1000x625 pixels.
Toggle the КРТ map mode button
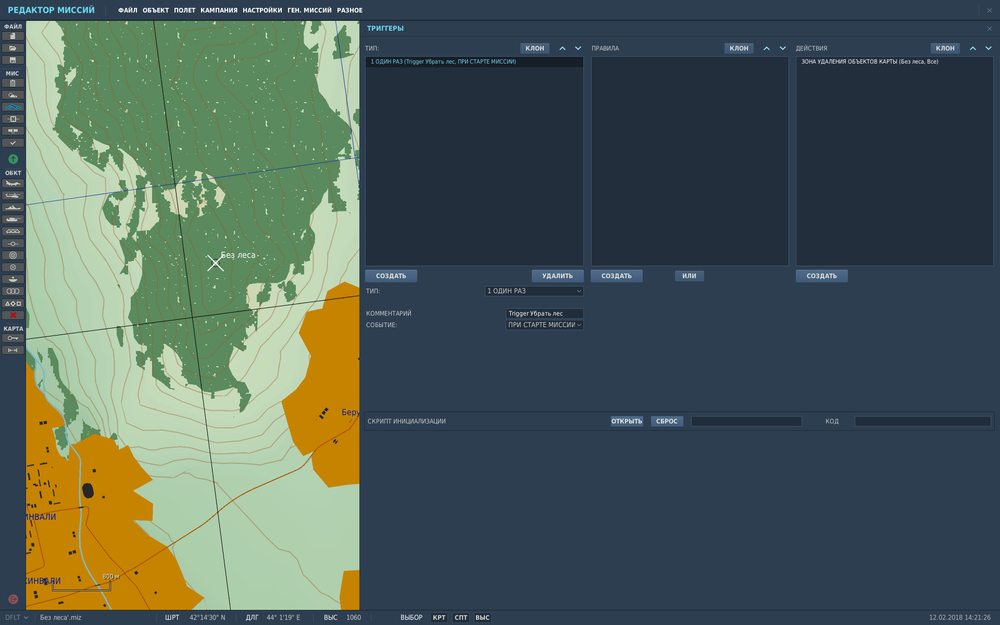tap(439, 618)
